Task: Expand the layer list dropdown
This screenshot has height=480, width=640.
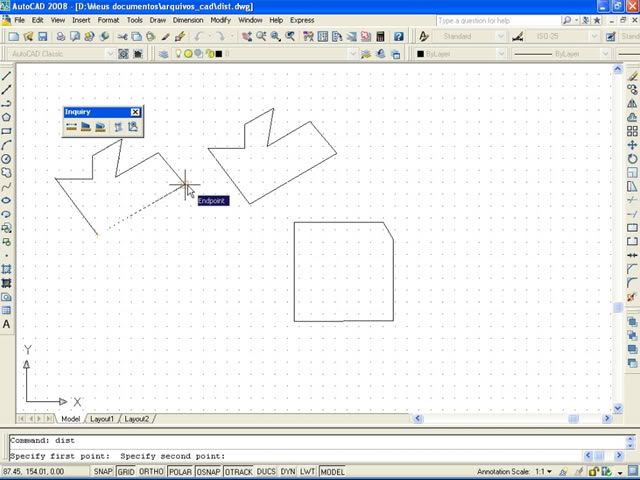Action: (353, 54)
